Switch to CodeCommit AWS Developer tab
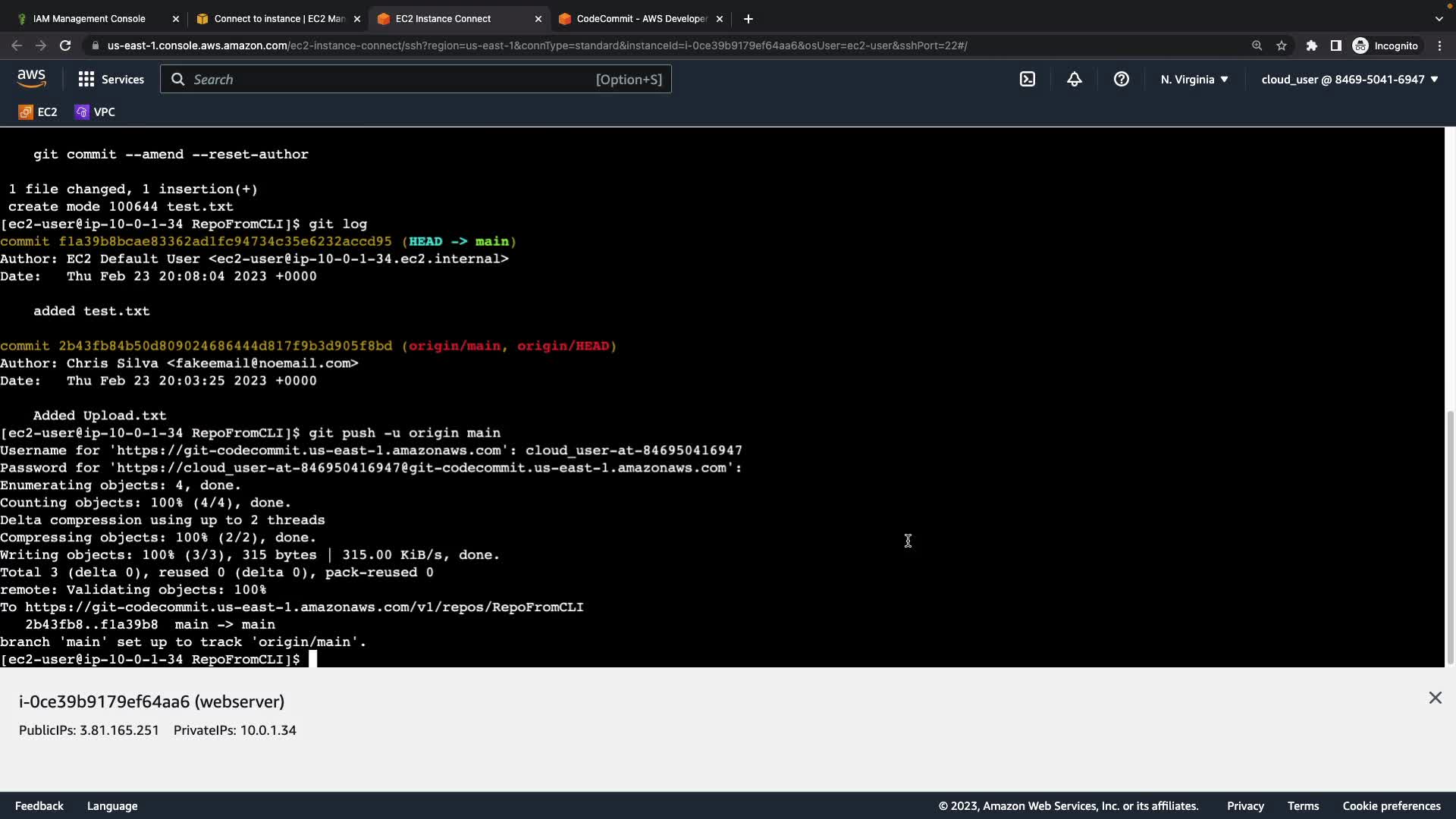The image size is (1456, 819). point(641,18)
